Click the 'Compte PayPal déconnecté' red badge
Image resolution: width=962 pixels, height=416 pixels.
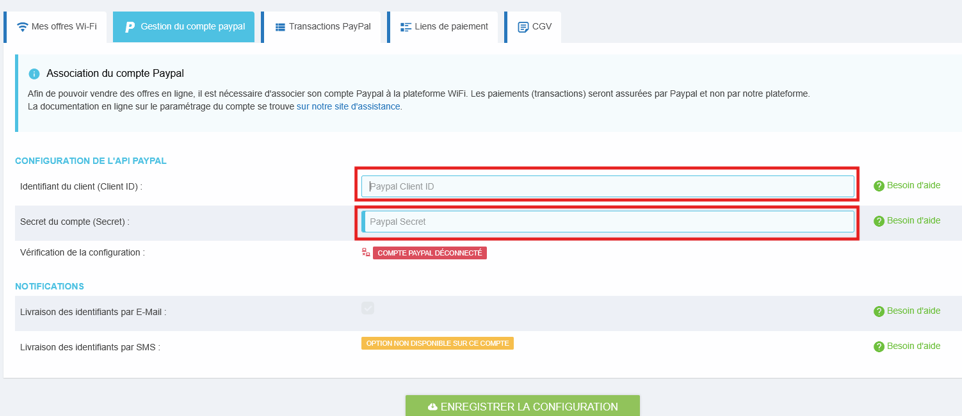[430, 253]
